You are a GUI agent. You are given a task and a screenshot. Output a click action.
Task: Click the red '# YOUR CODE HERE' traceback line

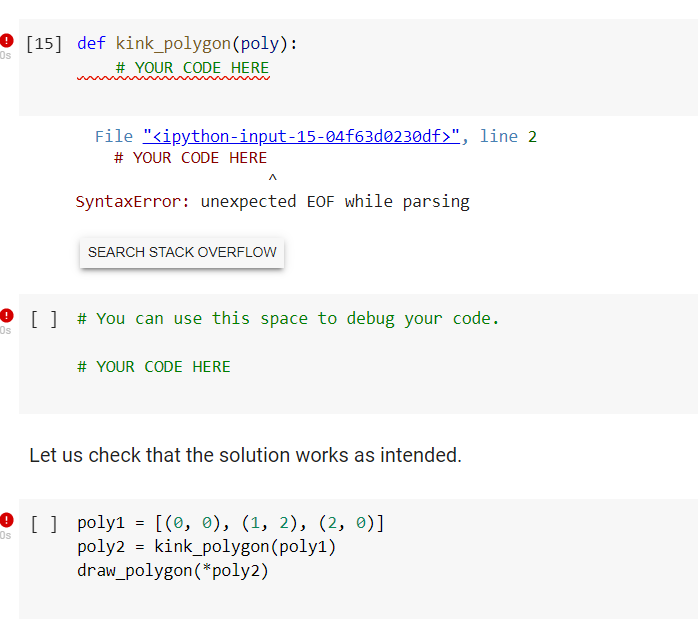pos(191,158)
